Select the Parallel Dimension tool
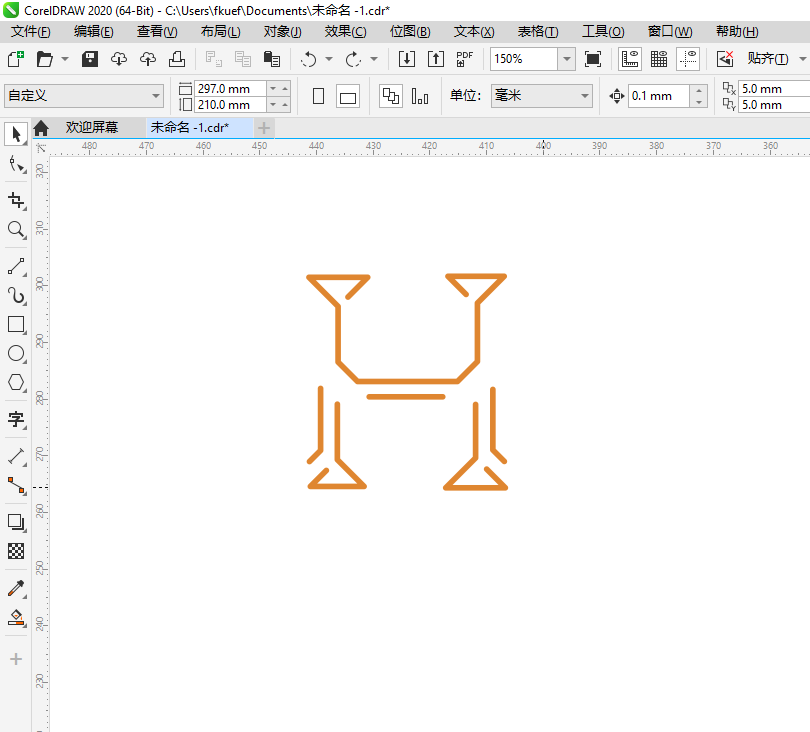 click(x=16, y=456)
